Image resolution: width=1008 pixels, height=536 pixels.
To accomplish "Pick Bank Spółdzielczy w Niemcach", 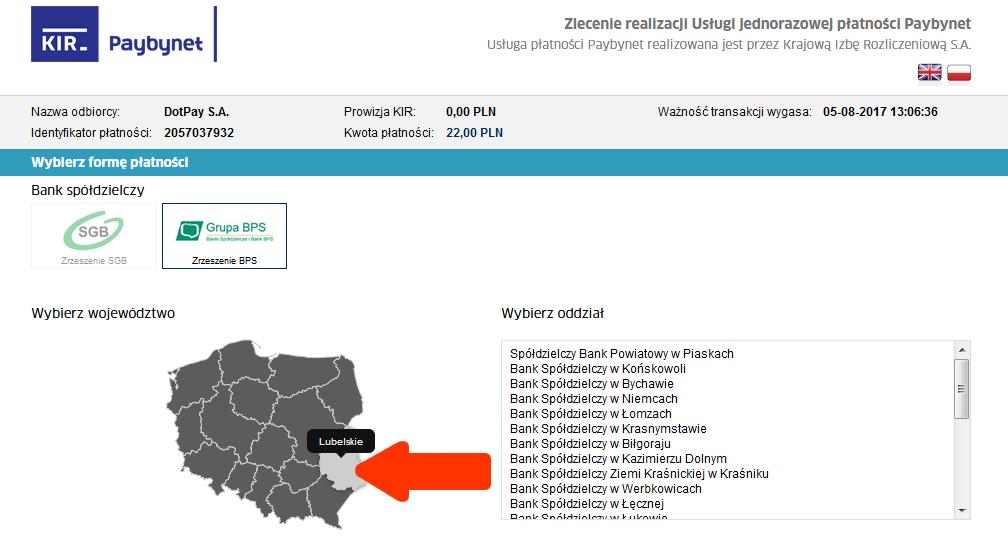I will tap(593, 398).
